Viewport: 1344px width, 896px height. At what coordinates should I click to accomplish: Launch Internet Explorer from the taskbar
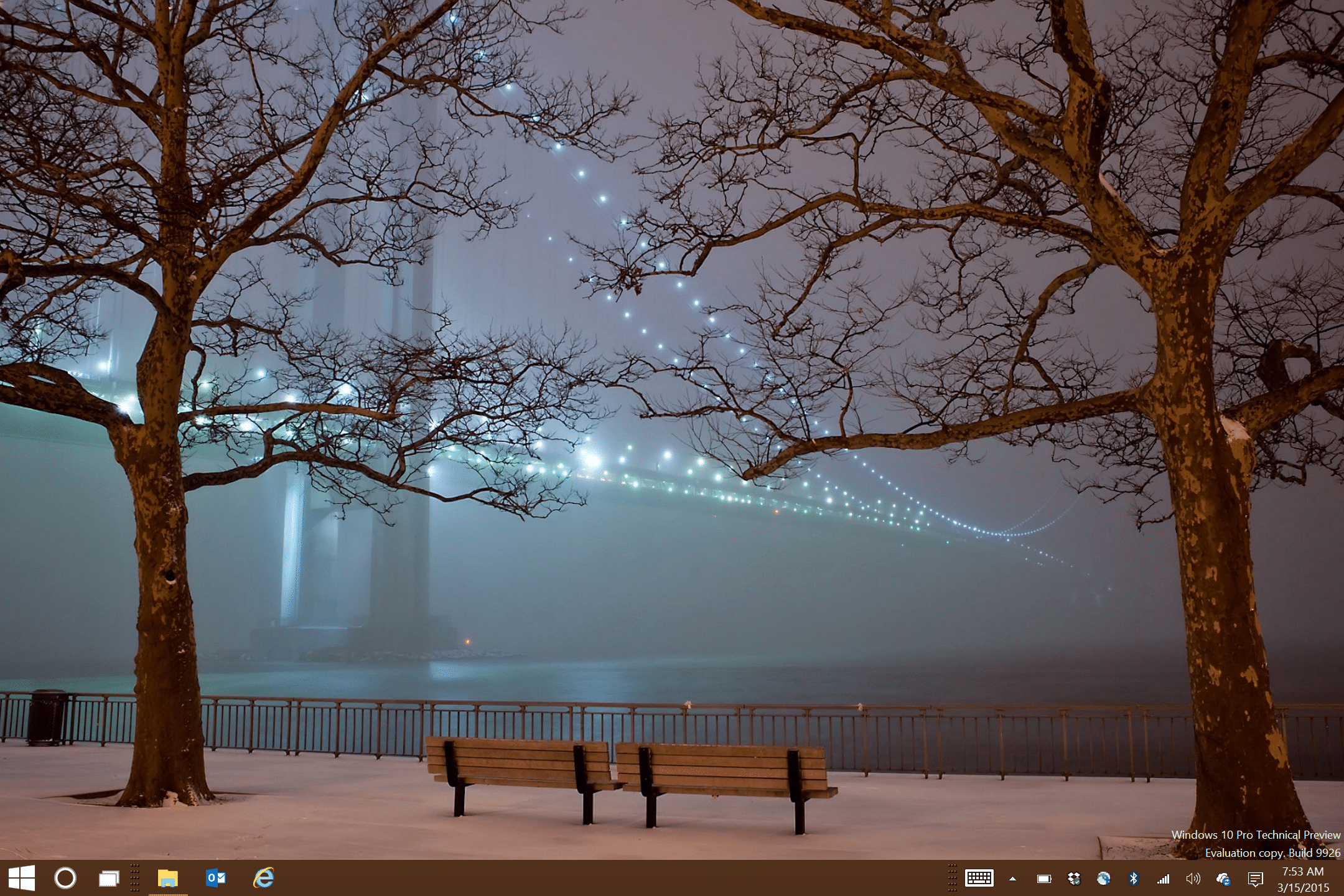(x=264, y=878)
